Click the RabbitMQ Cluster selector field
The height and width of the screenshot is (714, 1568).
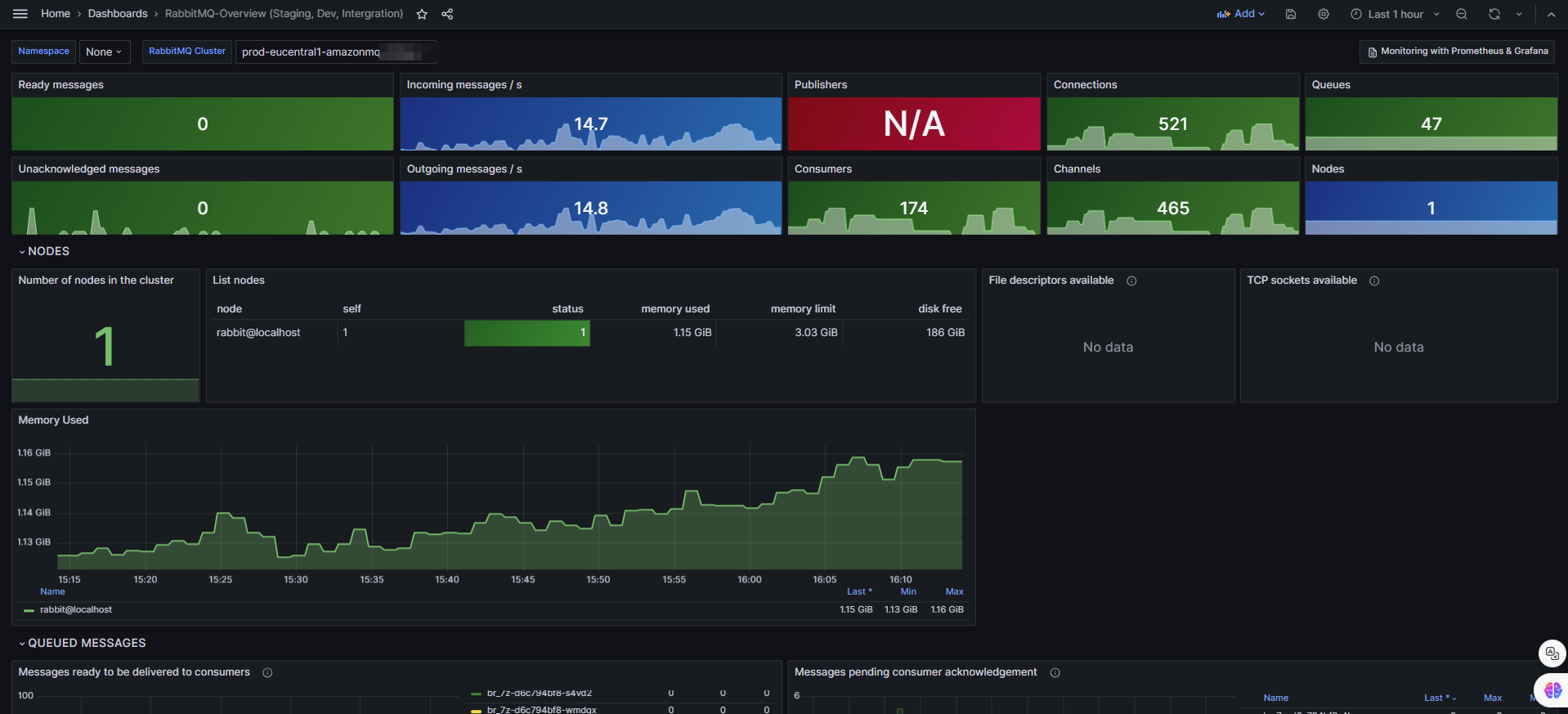click(x=335, y=52)
